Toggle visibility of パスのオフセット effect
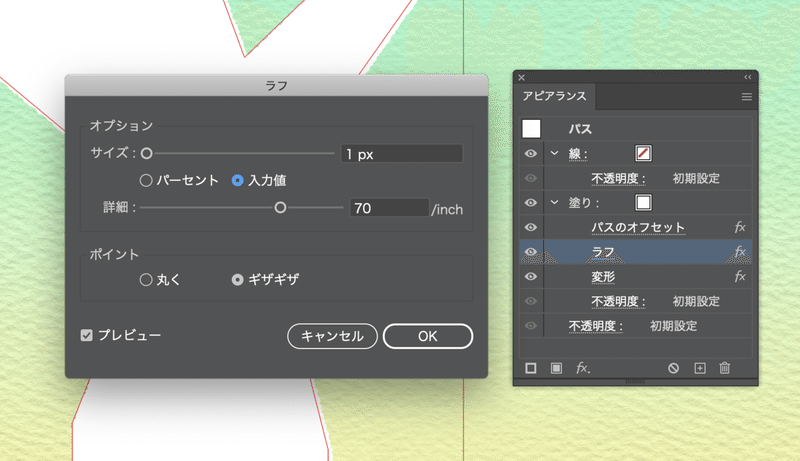 [531, 227]
